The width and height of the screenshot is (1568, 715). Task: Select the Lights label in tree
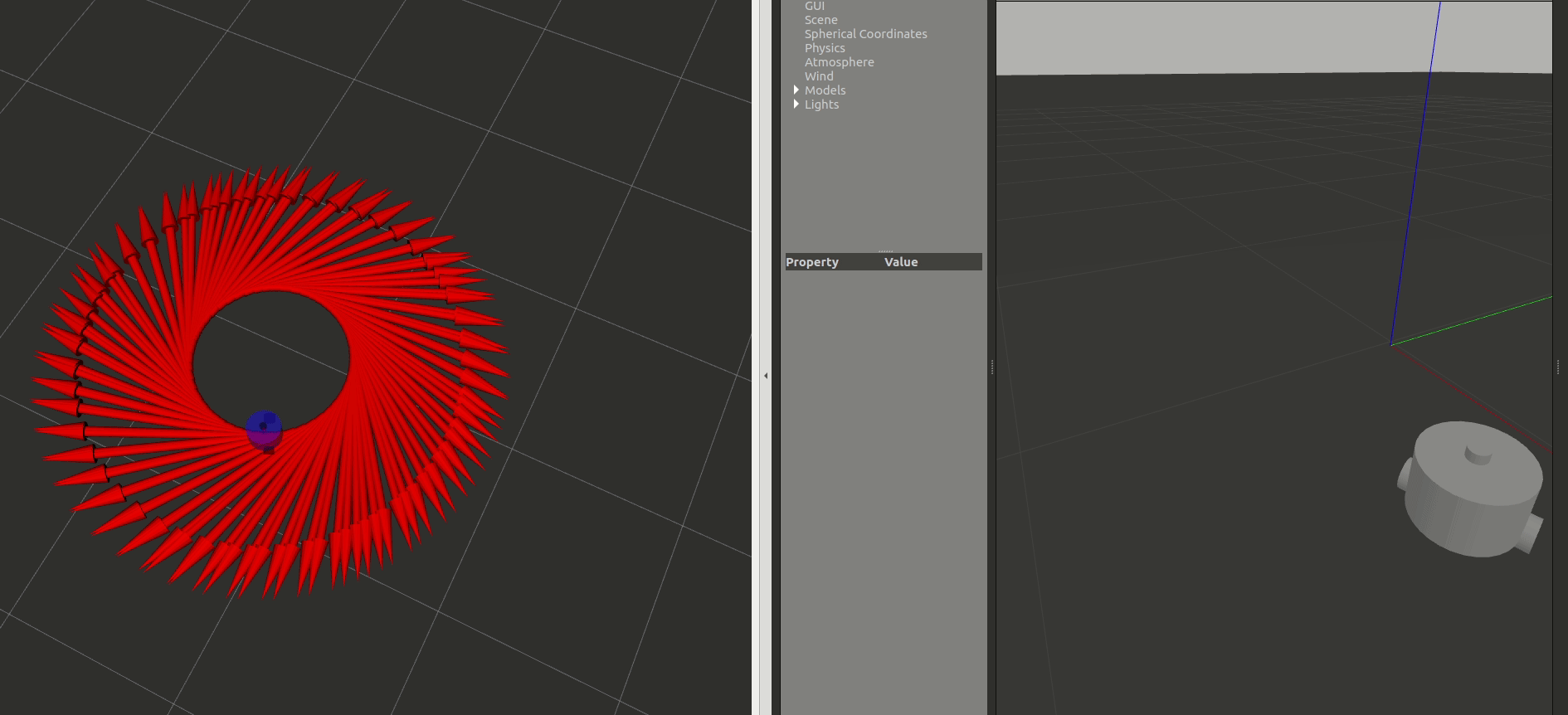coord(821,105)
